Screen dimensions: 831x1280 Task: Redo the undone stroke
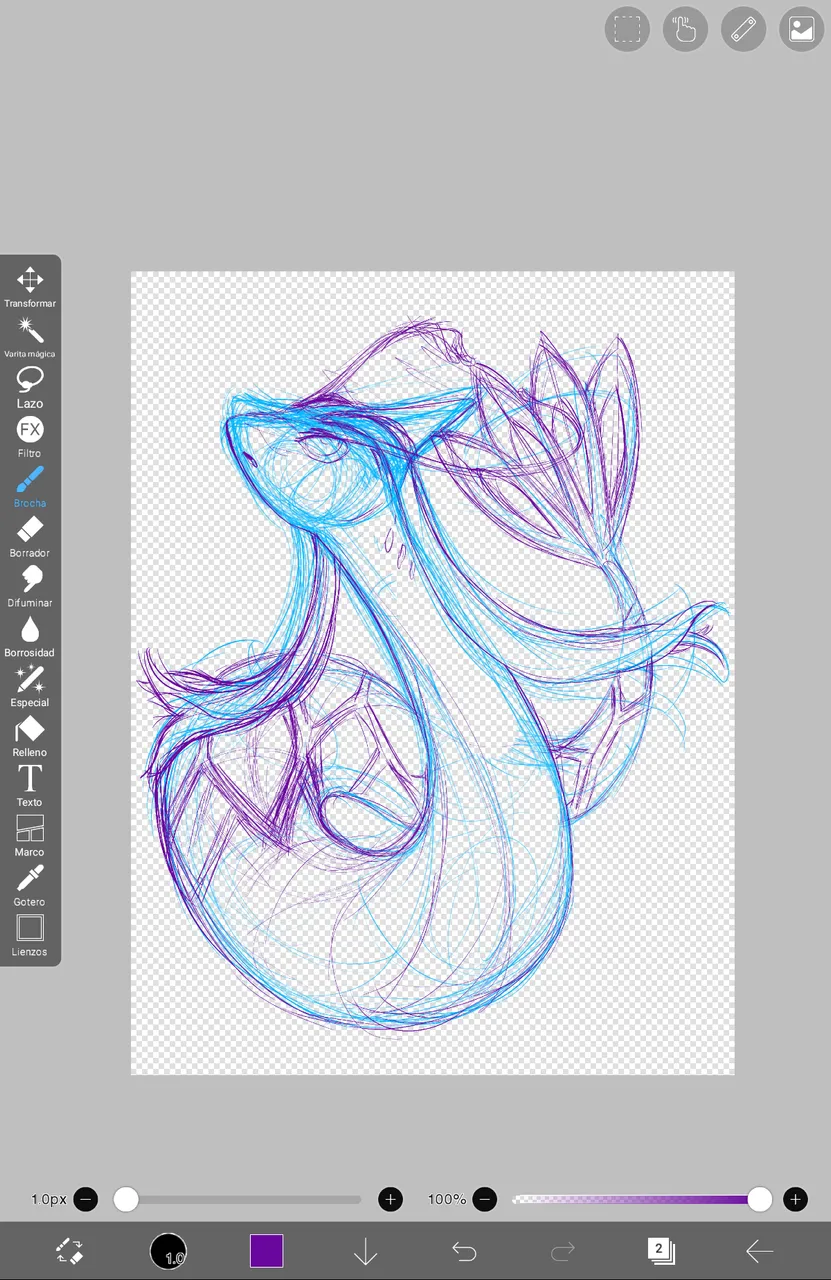[x=563, y=1251]
